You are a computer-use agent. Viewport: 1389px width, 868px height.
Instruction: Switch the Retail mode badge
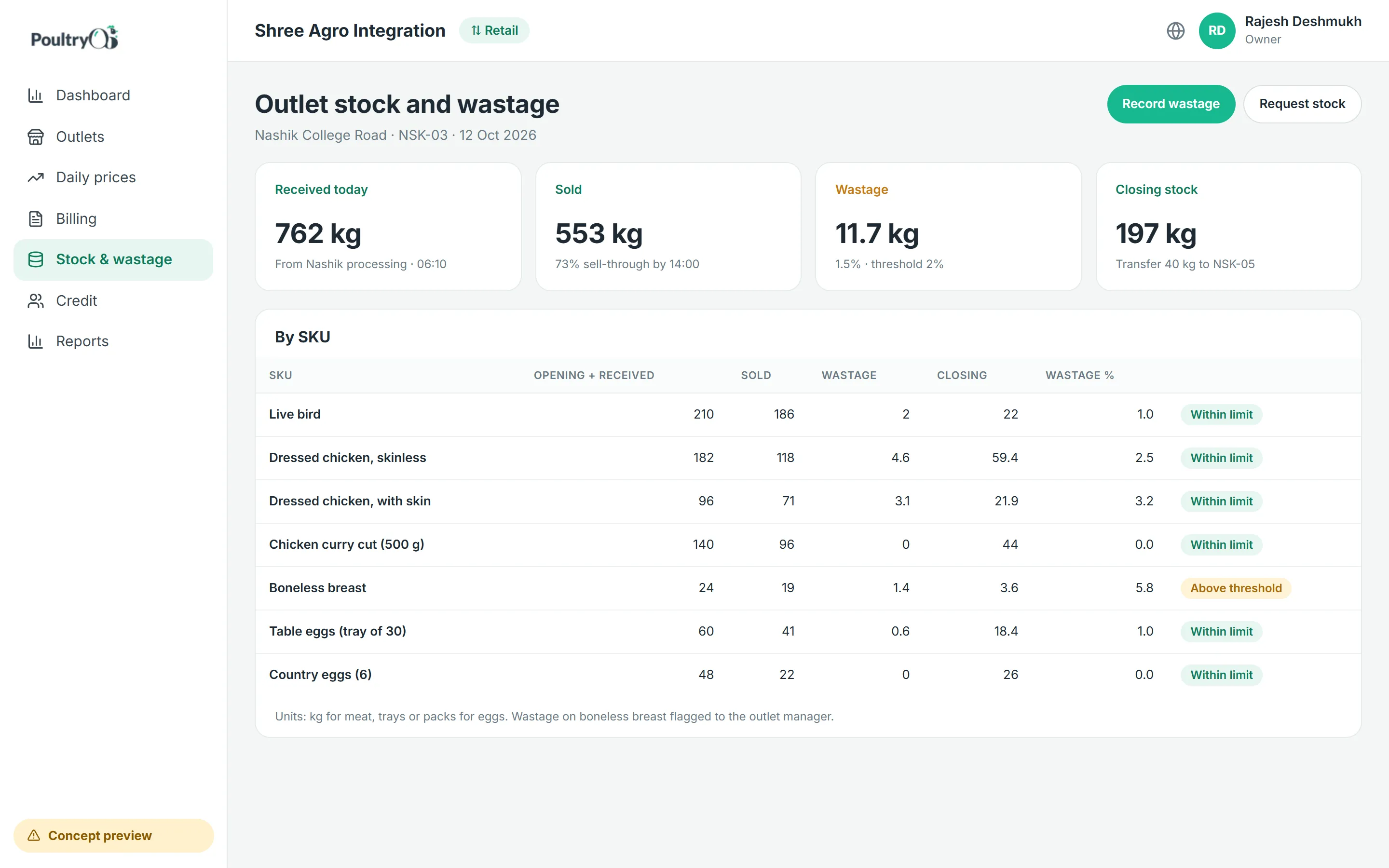pos(494,30)
